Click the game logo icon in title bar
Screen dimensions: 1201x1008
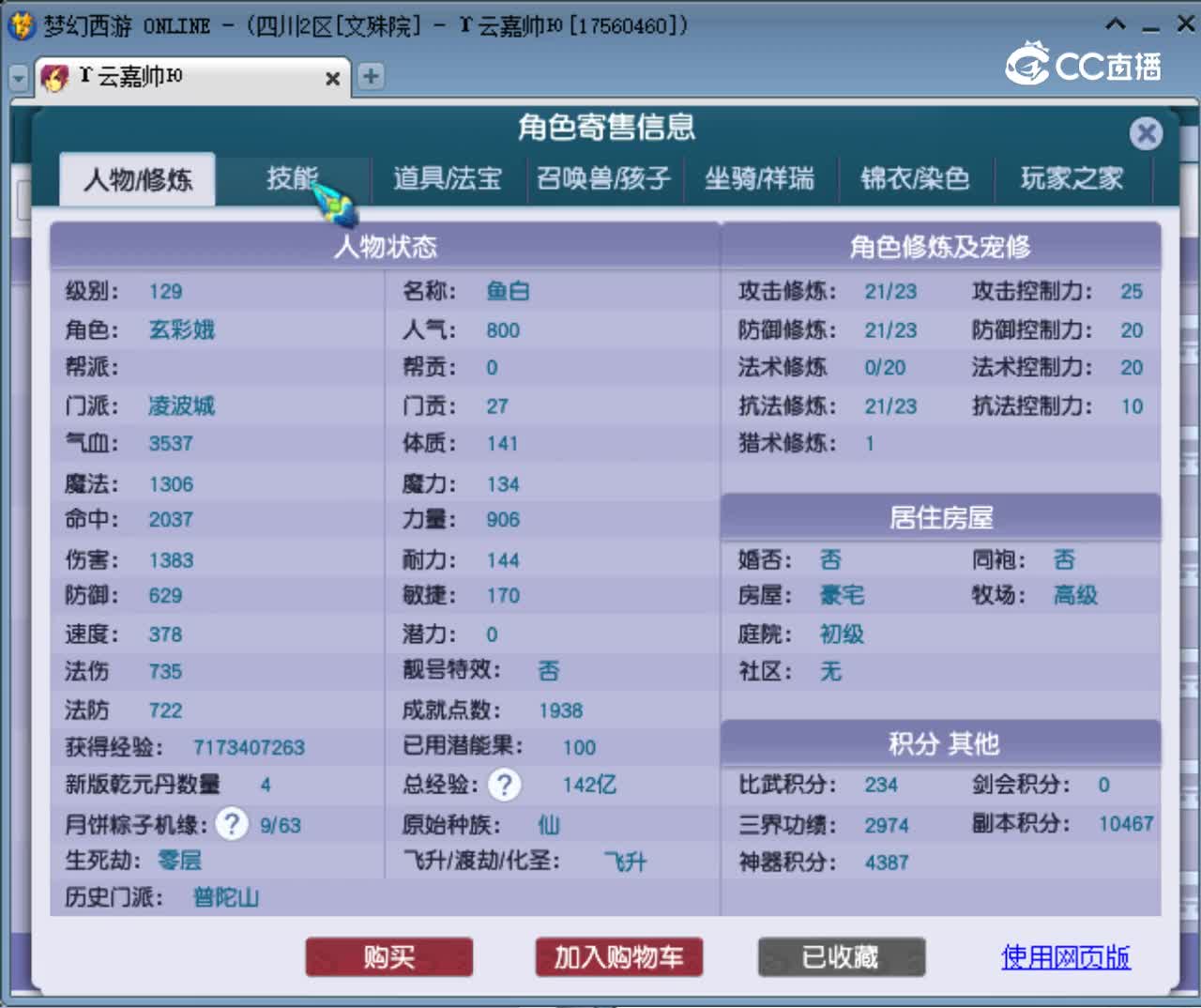tap(22, 25)
